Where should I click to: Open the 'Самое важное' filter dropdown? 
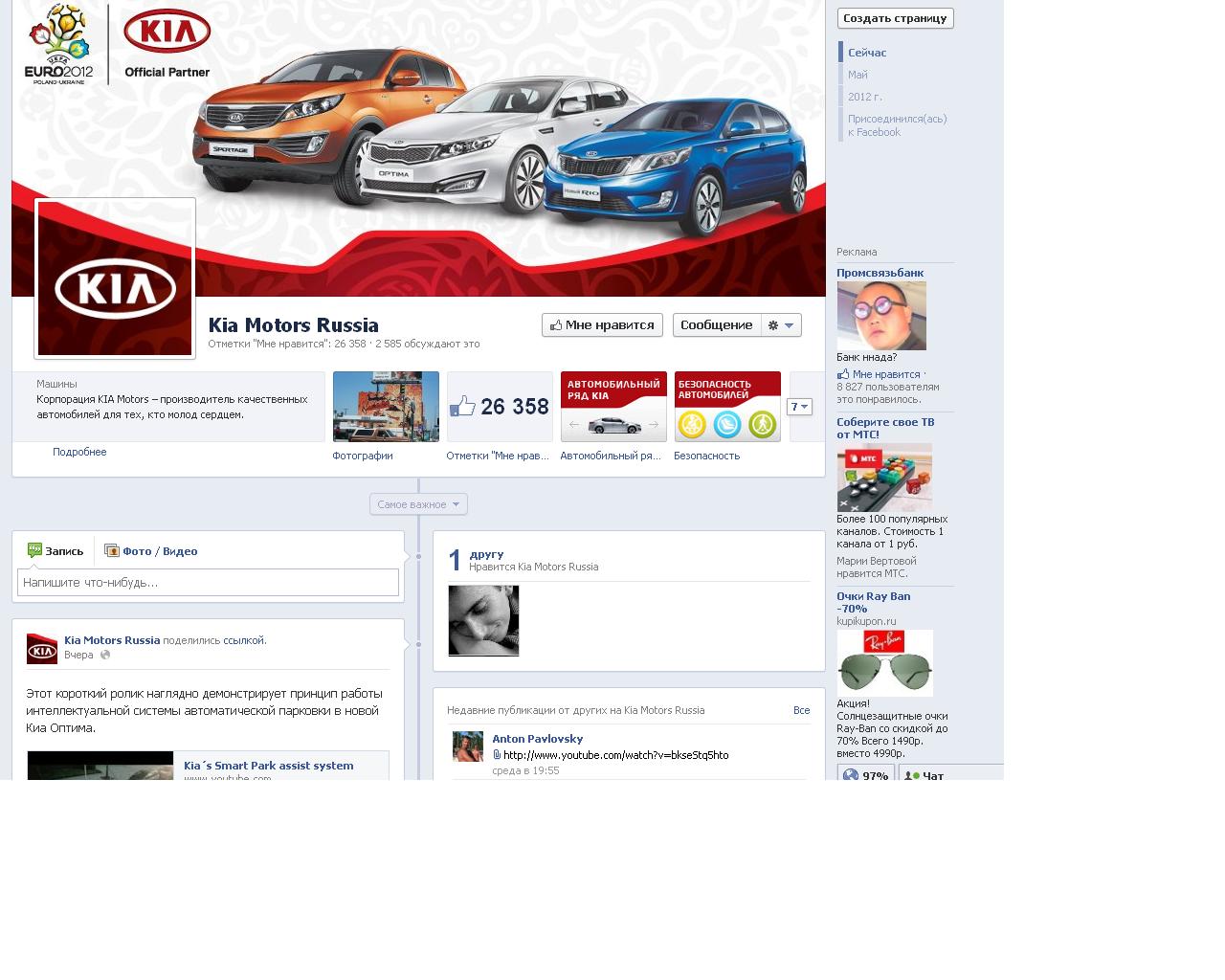(x=418, y=504)
